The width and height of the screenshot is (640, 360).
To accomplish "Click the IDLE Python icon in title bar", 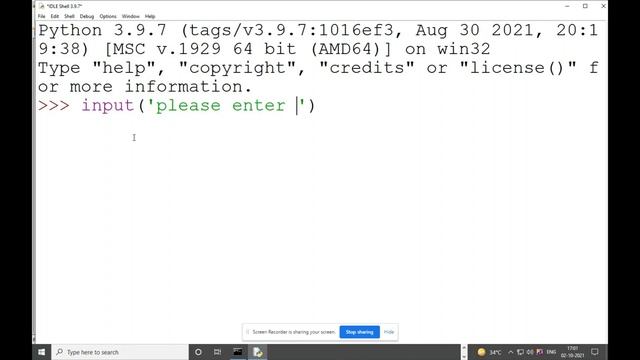I will click(x=42, y=6).
